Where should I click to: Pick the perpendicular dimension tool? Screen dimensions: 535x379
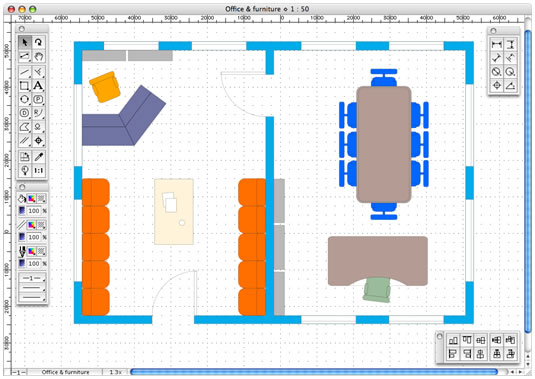[x=510, y=58]
